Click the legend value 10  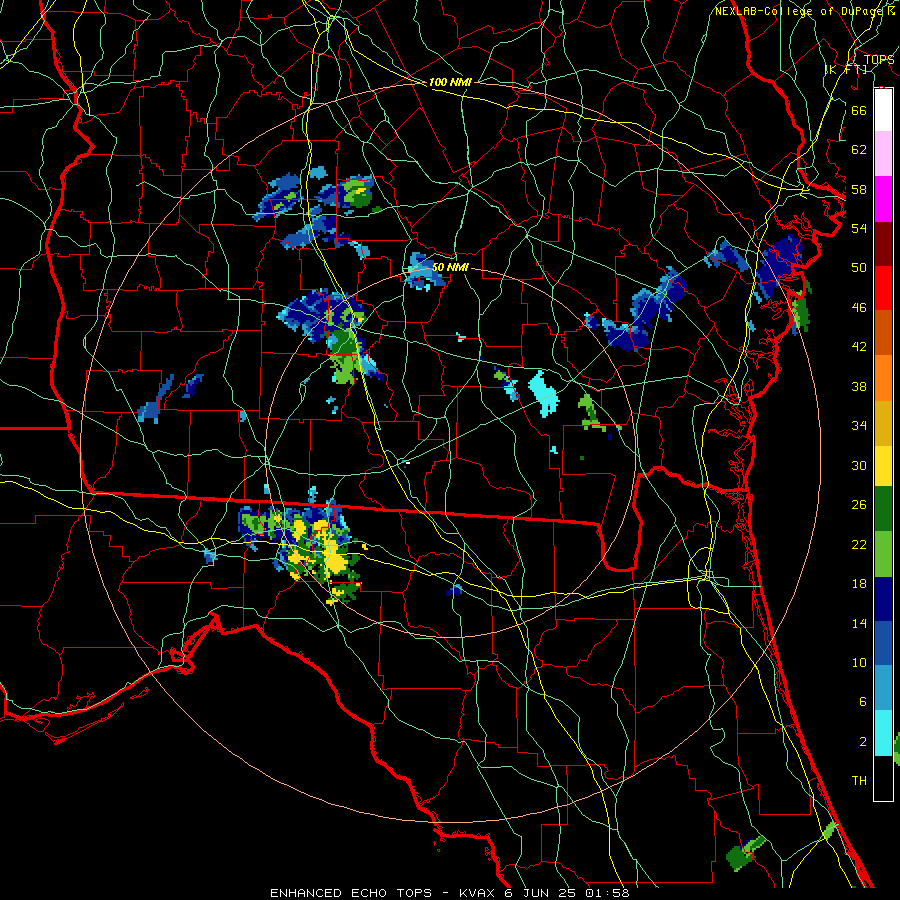[859, 662]
